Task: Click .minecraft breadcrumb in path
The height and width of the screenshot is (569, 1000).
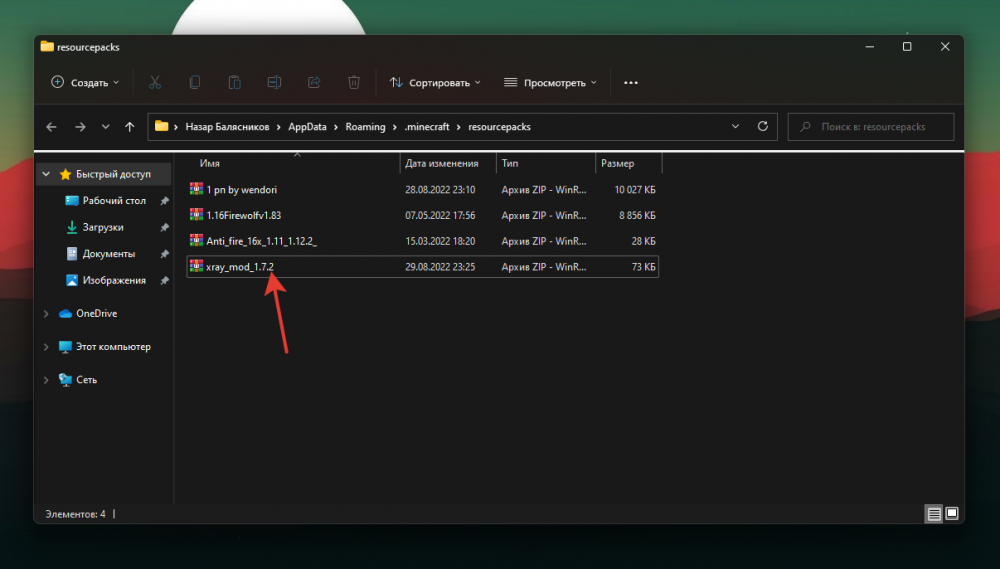Action: coord(427,127)
